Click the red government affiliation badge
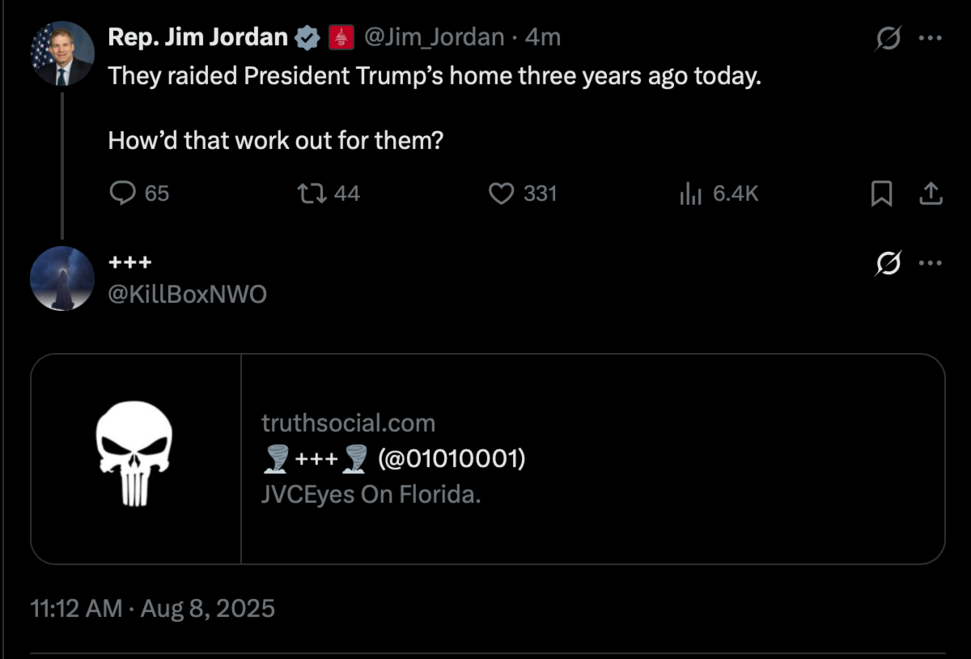This screenshot has width=971, height=659. coord(341,38)
